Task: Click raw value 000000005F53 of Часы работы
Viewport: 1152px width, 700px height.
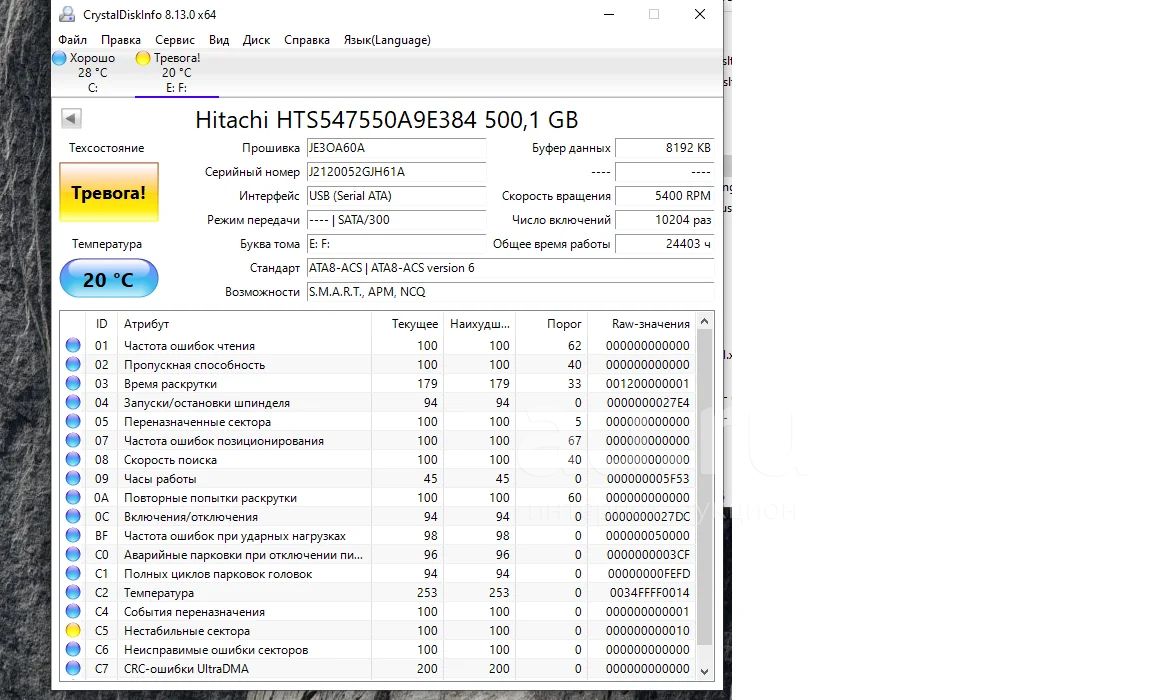Action: point(648,479)
